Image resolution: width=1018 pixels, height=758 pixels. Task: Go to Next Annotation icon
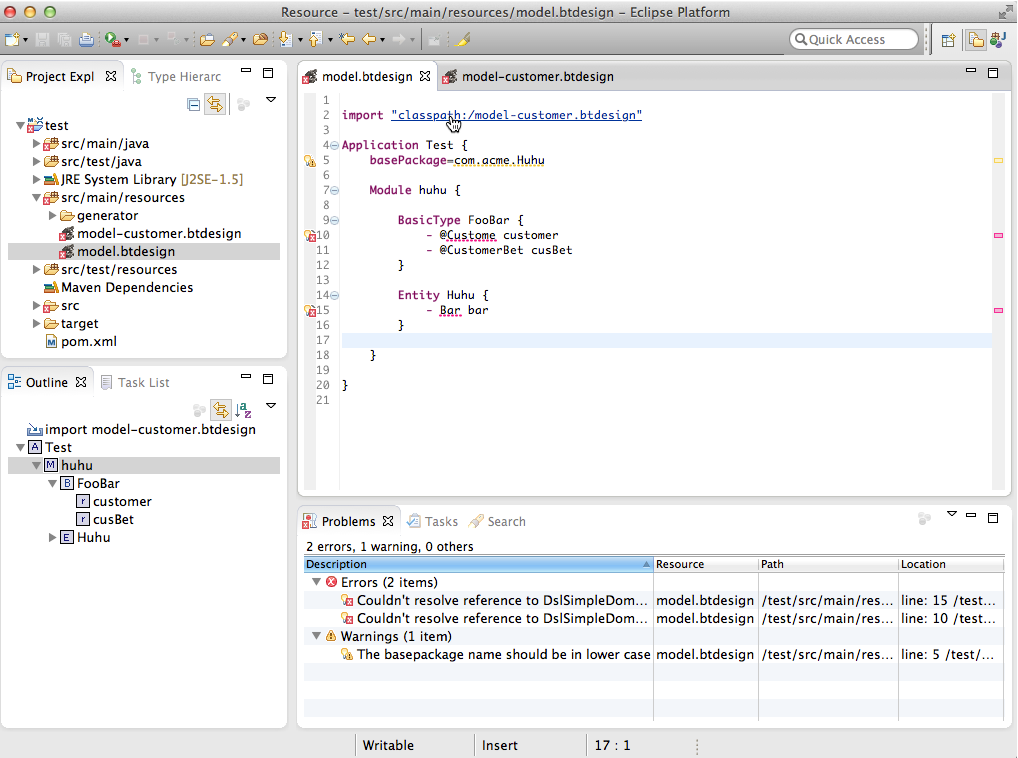pos(285,40)
